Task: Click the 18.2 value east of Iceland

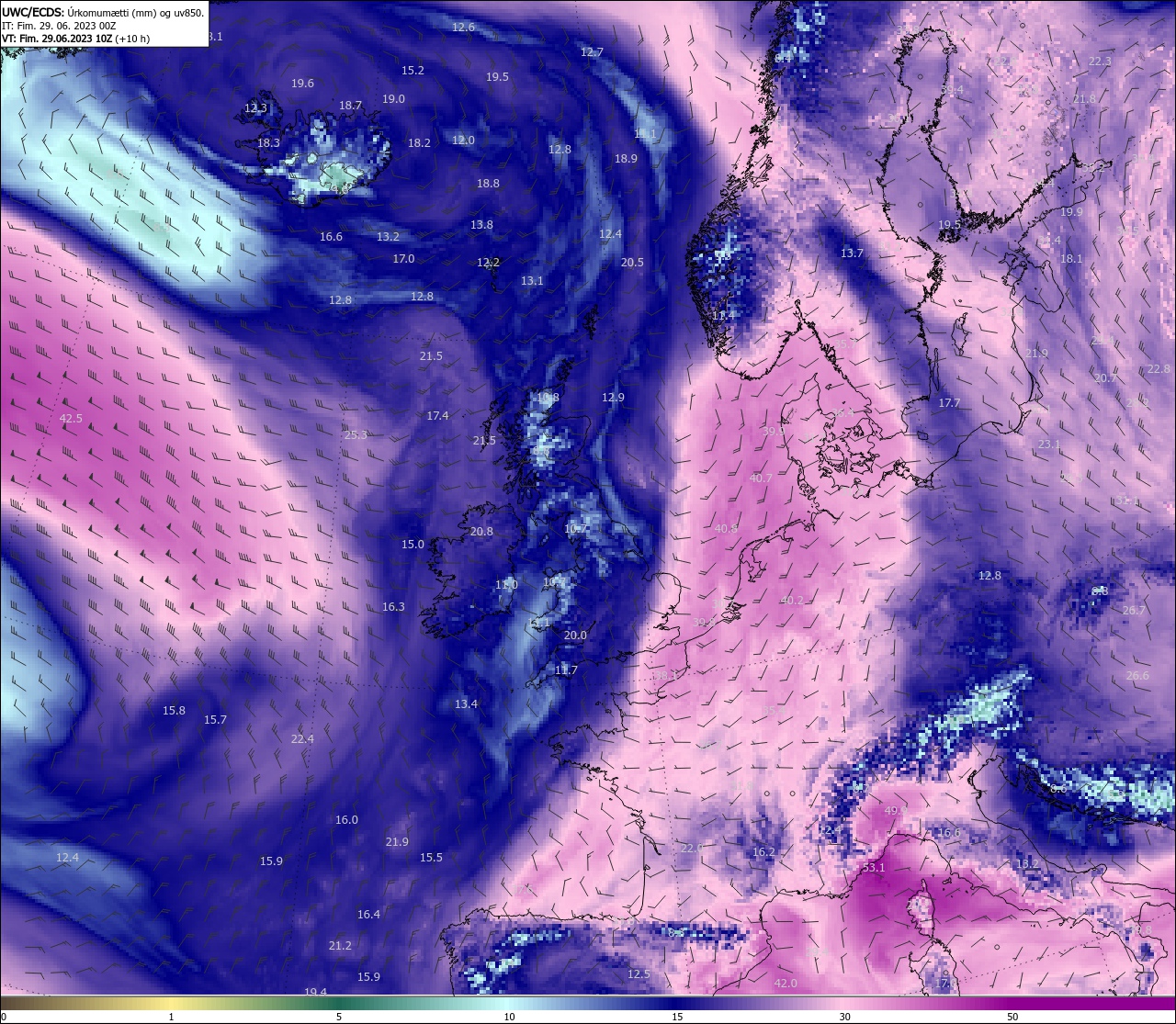Action: coord(419,143)
